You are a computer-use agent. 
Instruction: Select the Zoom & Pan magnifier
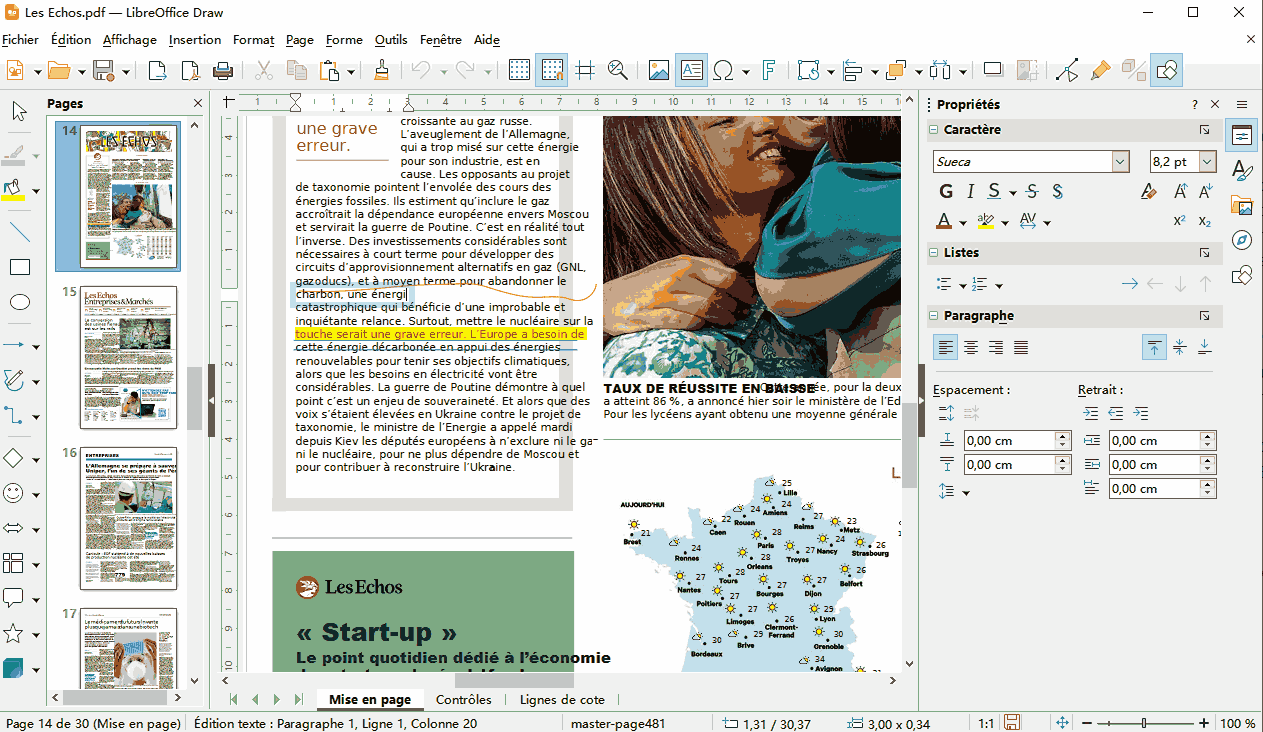click(x=617, y=70)
